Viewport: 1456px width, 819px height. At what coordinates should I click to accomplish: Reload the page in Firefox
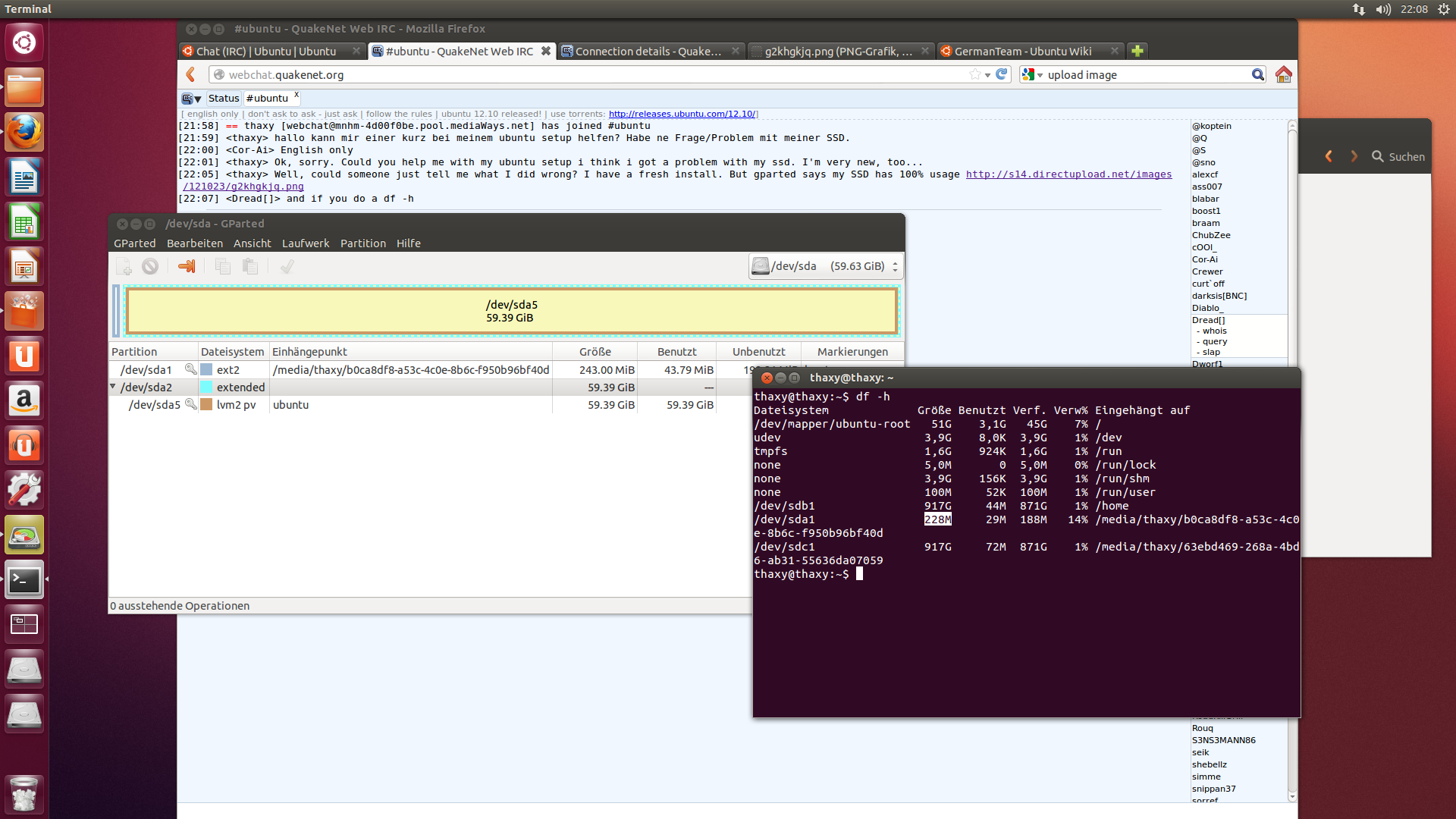pyautogui.click(x=1002, y=74)
